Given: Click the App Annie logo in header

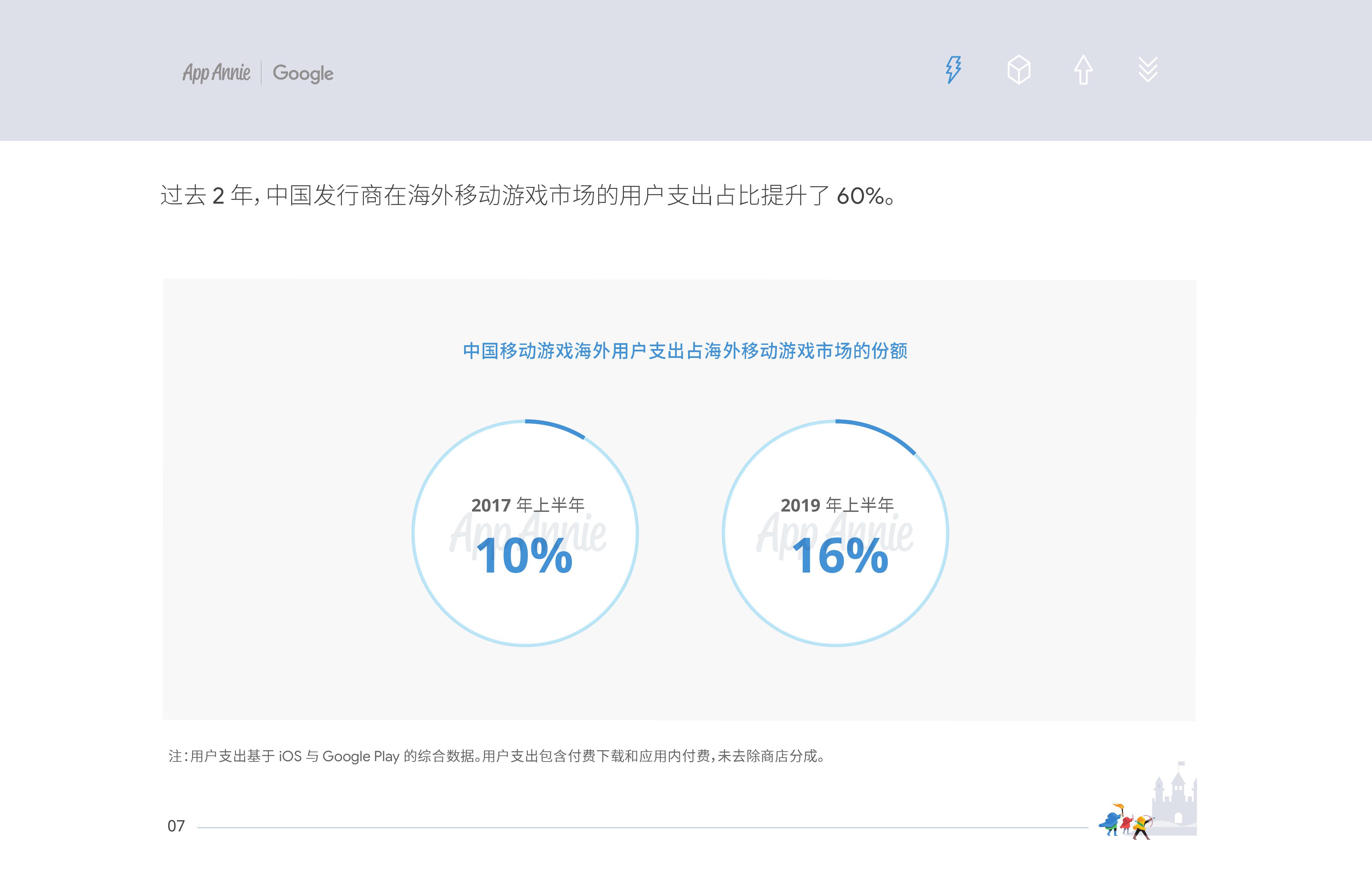Looking at the screenshot, I should [x=216, y=73].
